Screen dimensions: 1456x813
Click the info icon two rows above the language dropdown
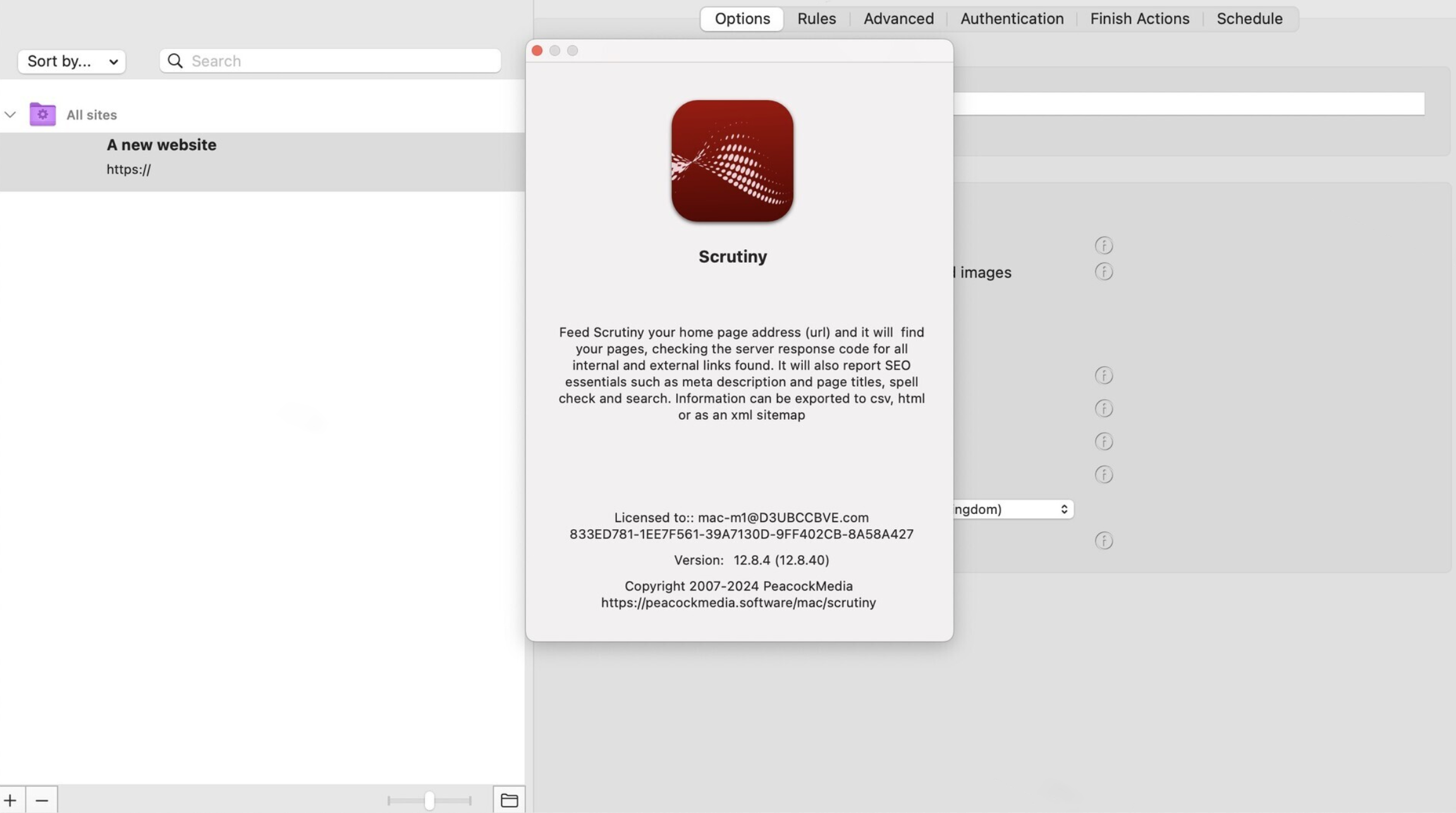(x=1103, y=441)
